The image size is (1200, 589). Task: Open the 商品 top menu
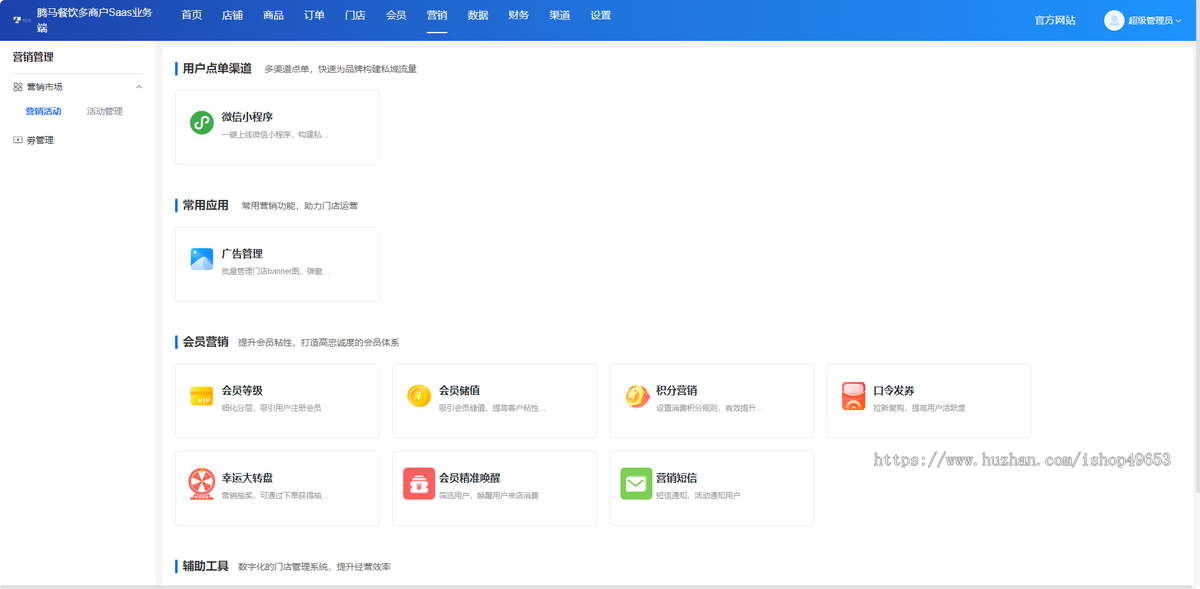273,16
